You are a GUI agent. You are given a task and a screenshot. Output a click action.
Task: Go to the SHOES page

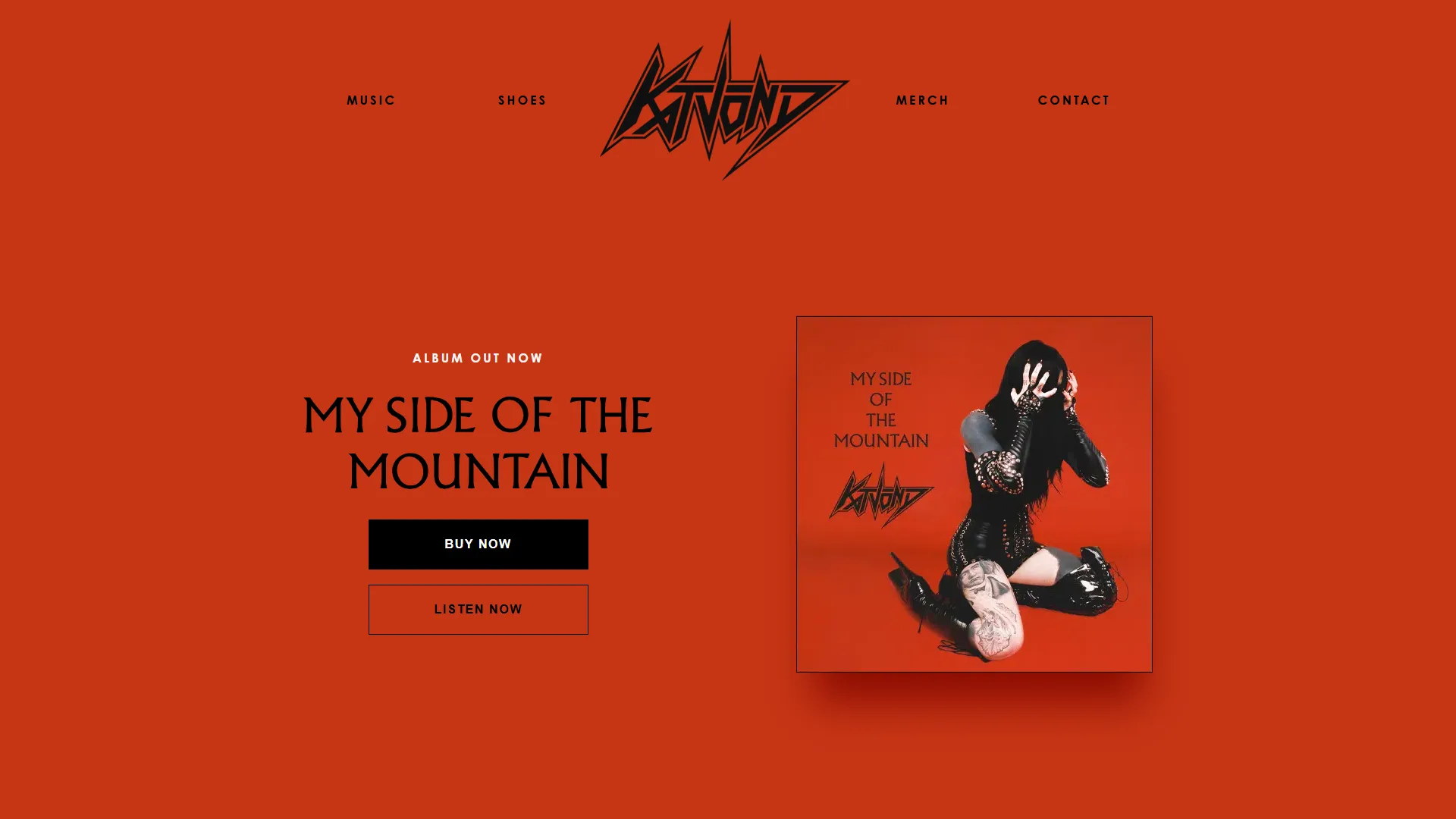(x=522, y=100)
